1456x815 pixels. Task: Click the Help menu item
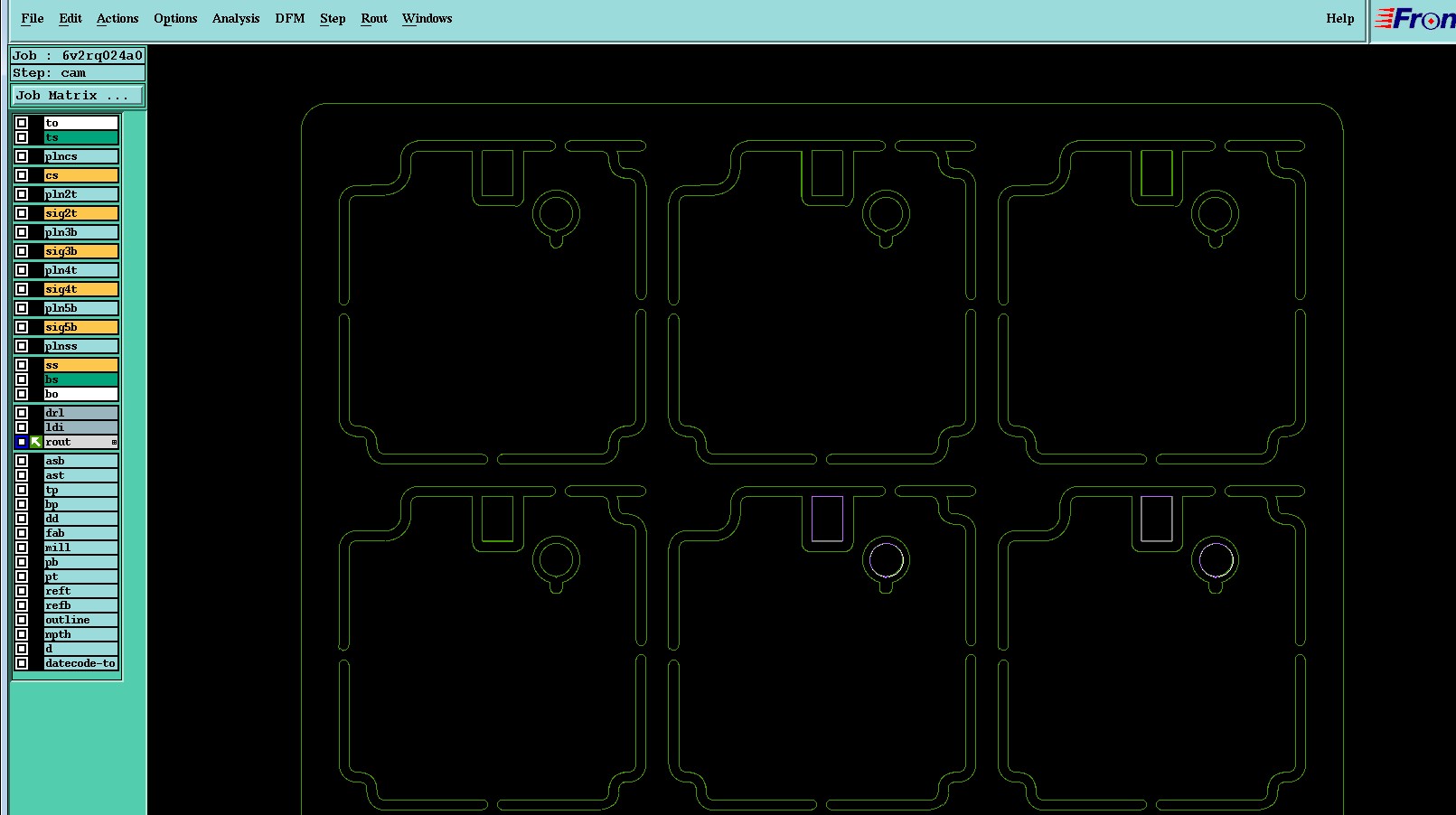[x=1340, y=18]
